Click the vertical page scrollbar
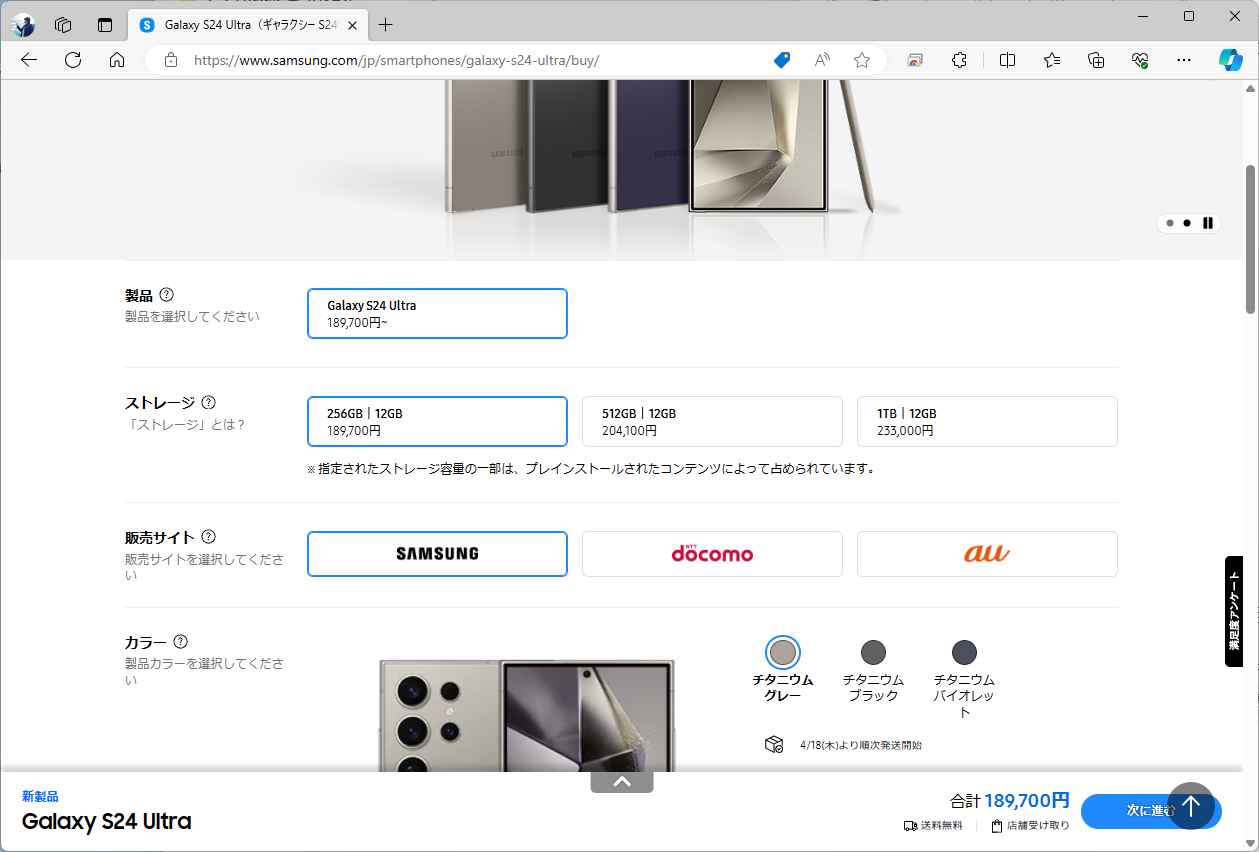The width and height of the screenshot is (1259, 852). pos(1250,239)
